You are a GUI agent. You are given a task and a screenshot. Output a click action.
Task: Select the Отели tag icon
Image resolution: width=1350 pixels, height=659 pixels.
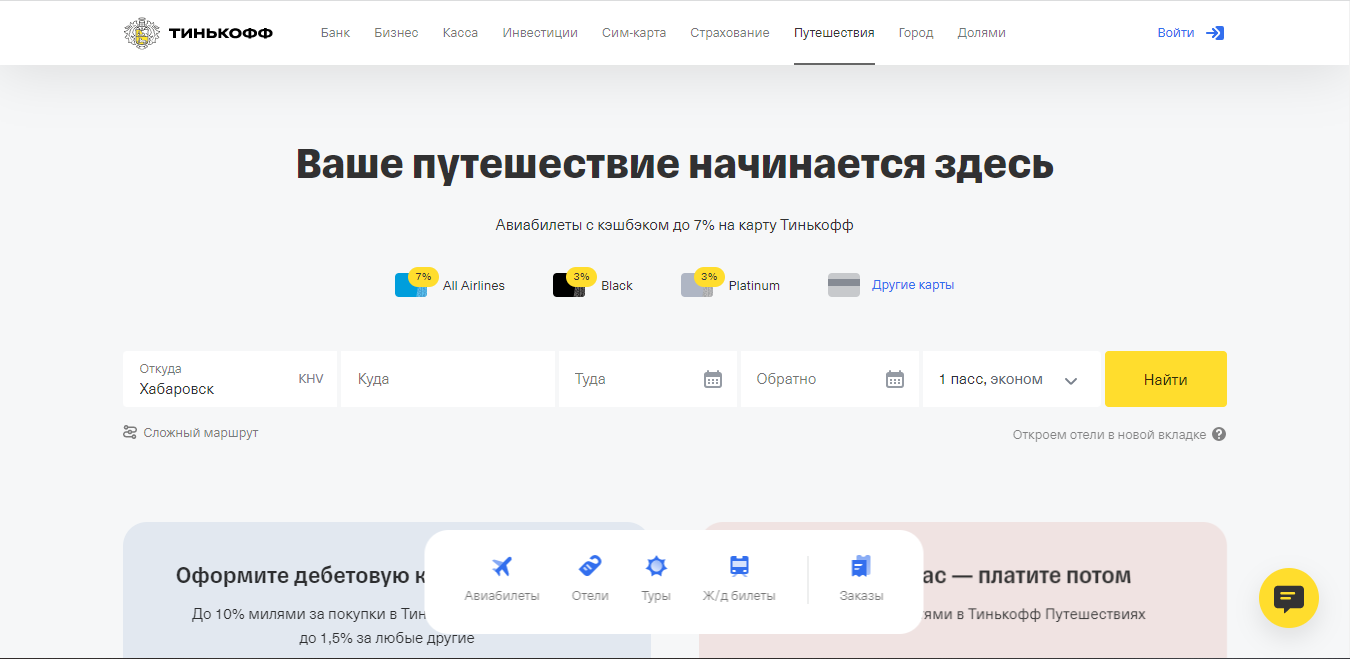pos(590,566)
